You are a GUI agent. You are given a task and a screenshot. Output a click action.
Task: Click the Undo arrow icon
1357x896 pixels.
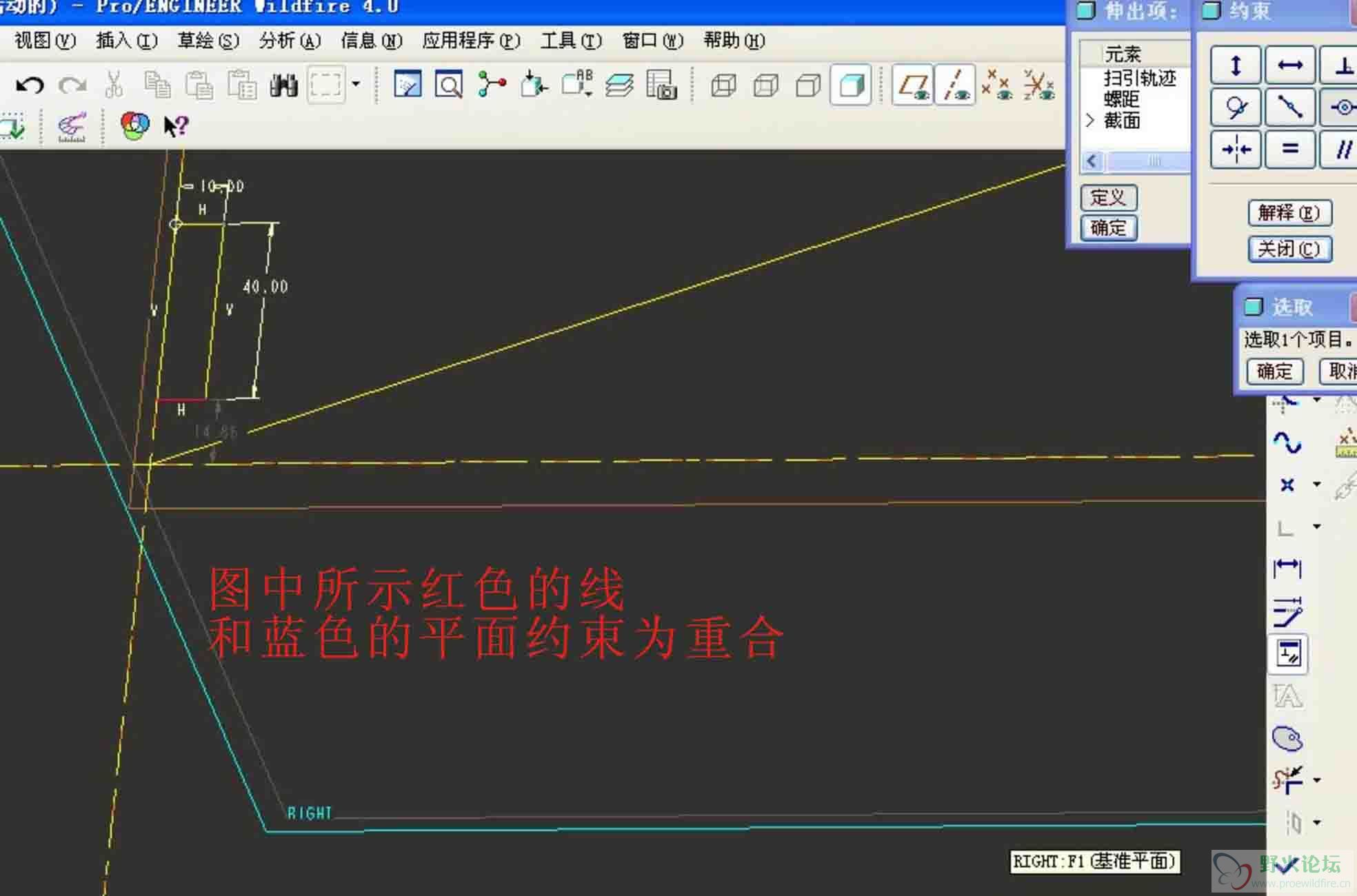click(x=30, y=85)
